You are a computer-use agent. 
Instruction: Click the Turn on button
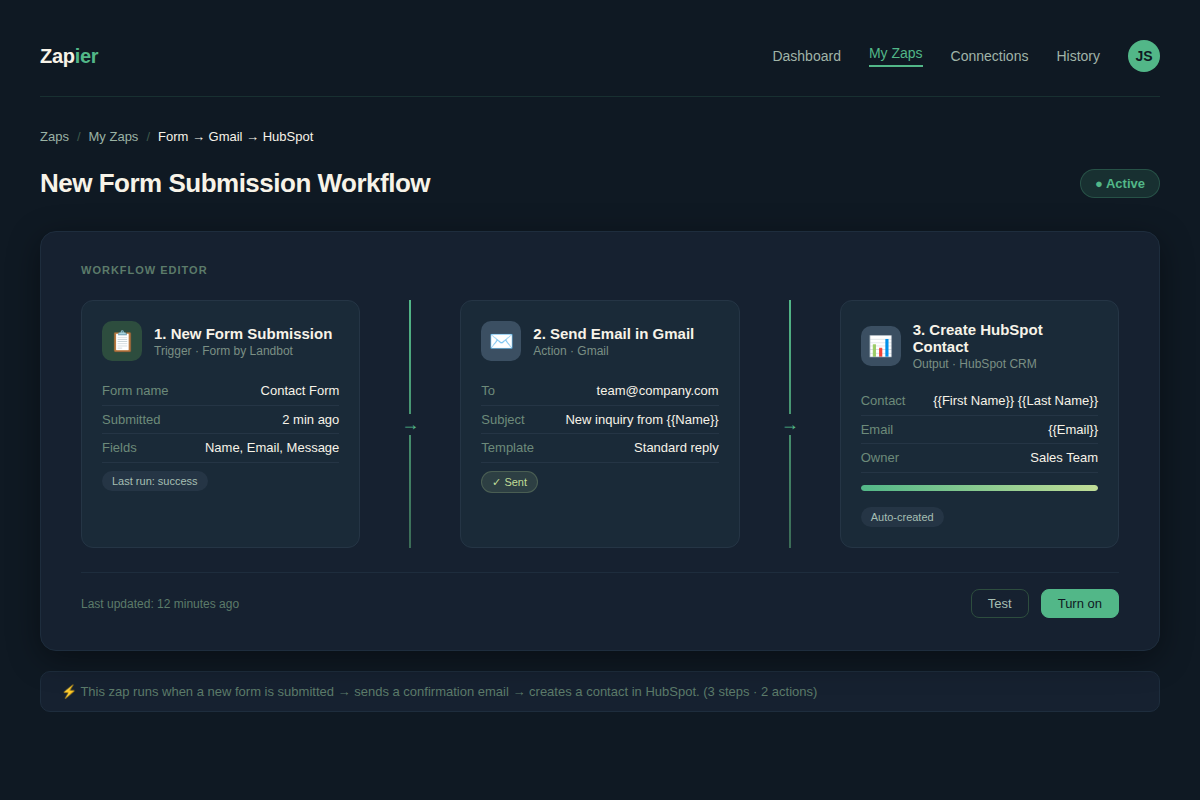[x=1080, y=604]
